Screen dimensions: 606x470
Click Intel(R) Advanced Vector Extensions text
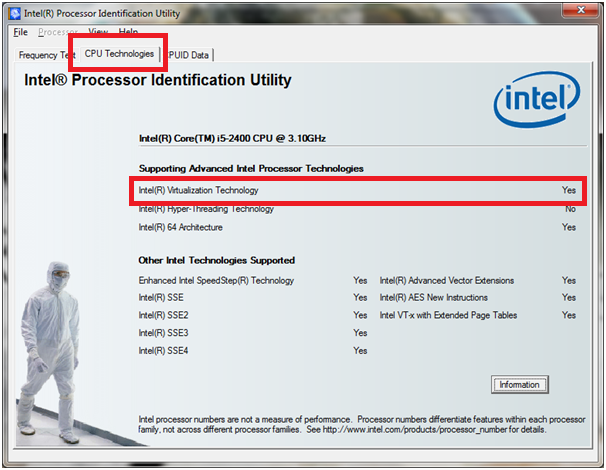[x=446, y=280]
